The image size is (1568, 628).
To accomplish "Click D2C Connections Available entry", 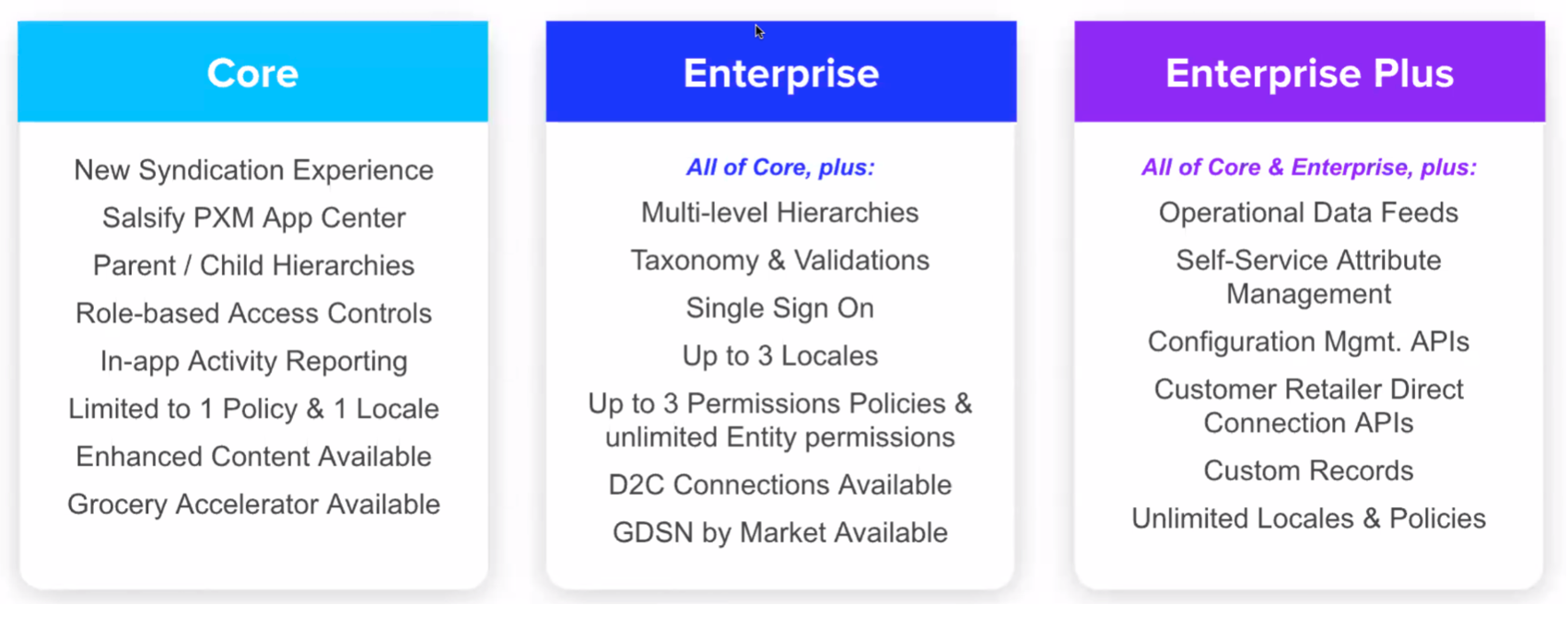I will [x=780, y=485].
